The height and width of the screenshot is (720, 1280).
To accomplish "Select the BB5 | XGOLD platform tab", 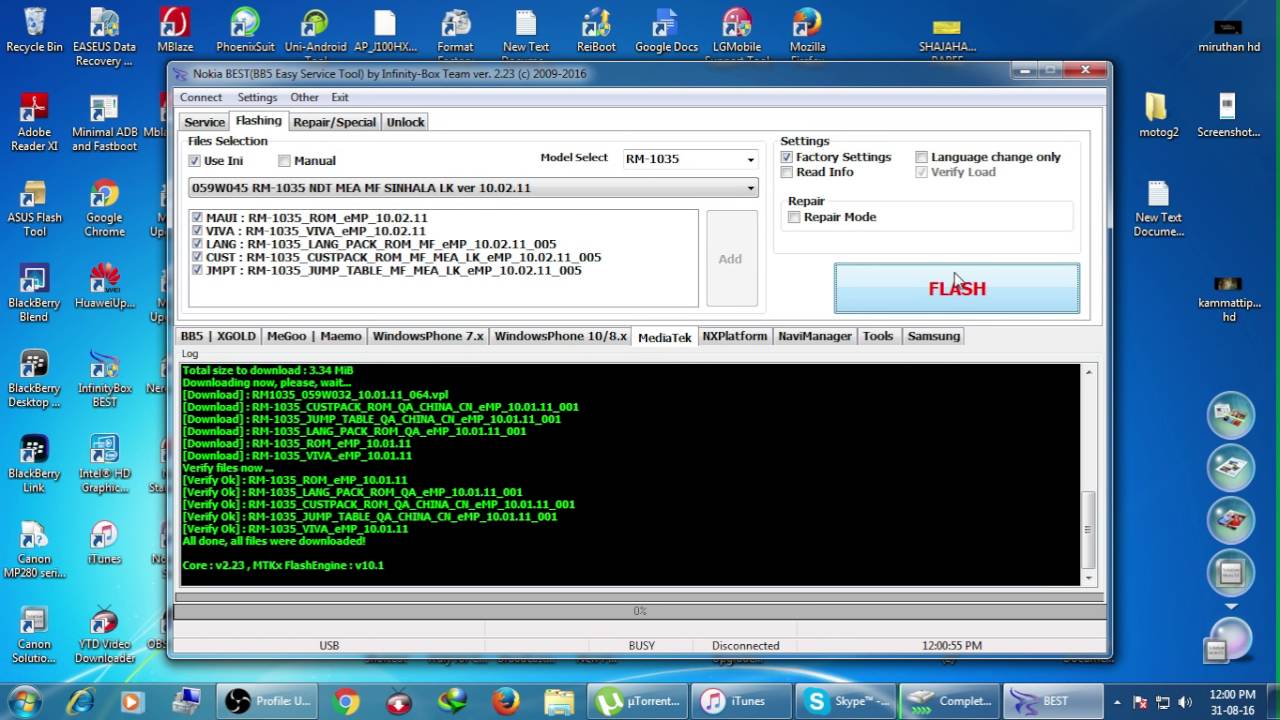I will coord(217,336).
